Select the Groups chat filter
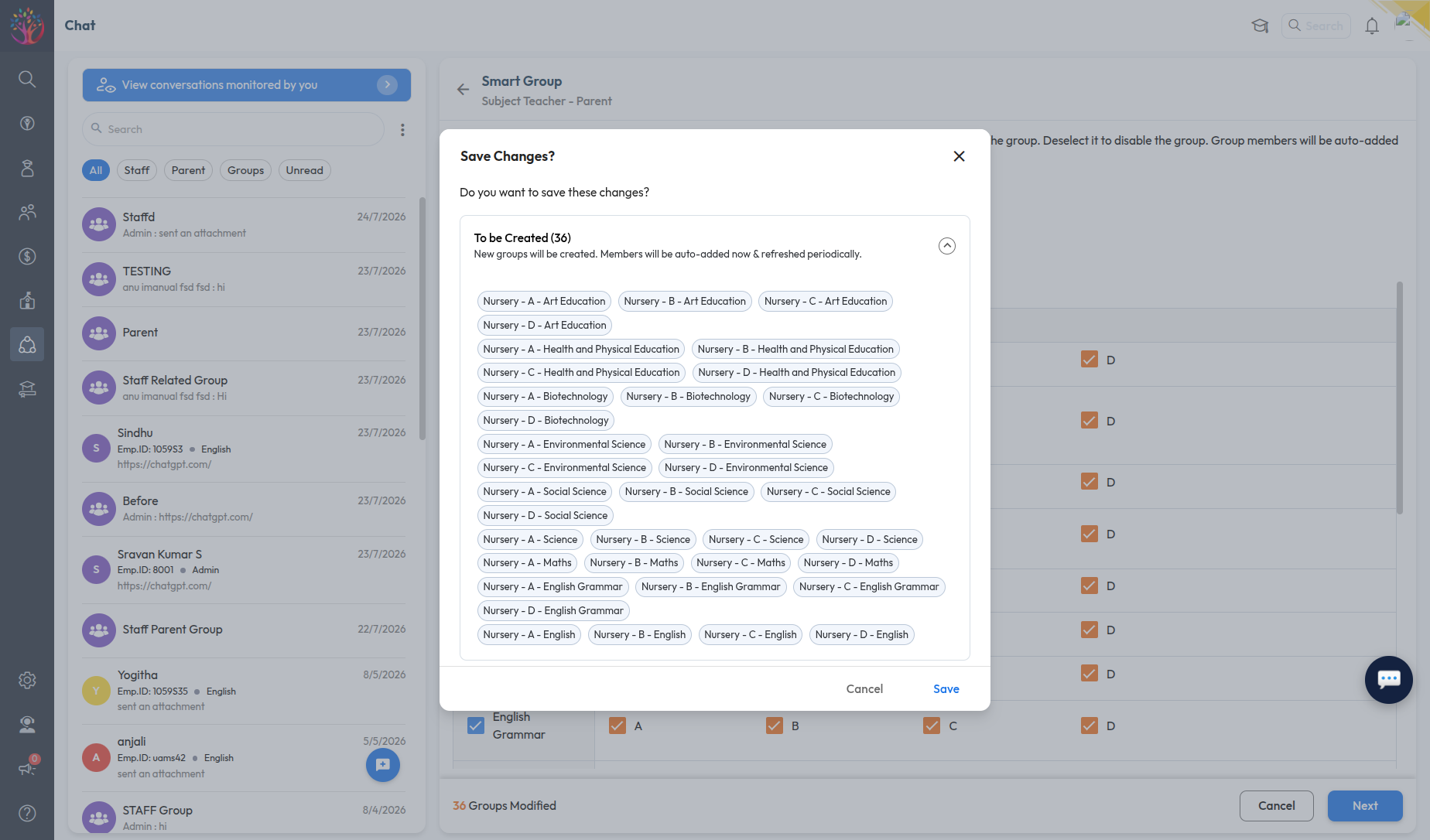Screen dimensions: 1430x840 (245, 170)
